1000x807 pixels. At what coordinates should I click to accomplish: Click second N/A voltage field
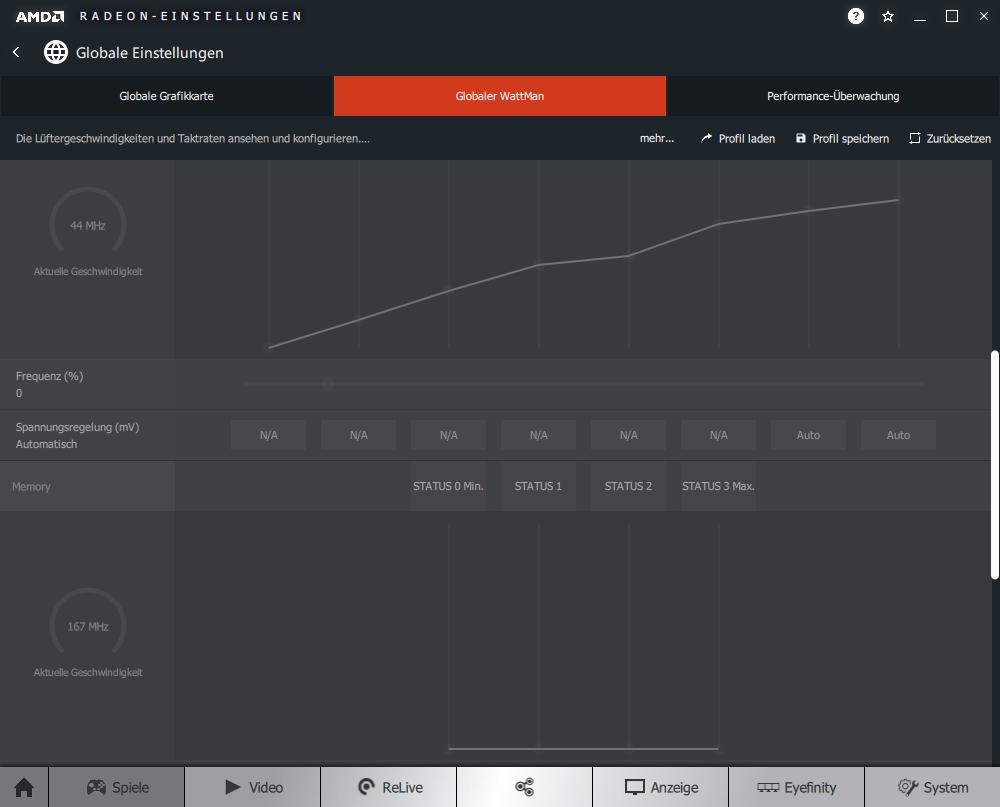click(358, 435)
